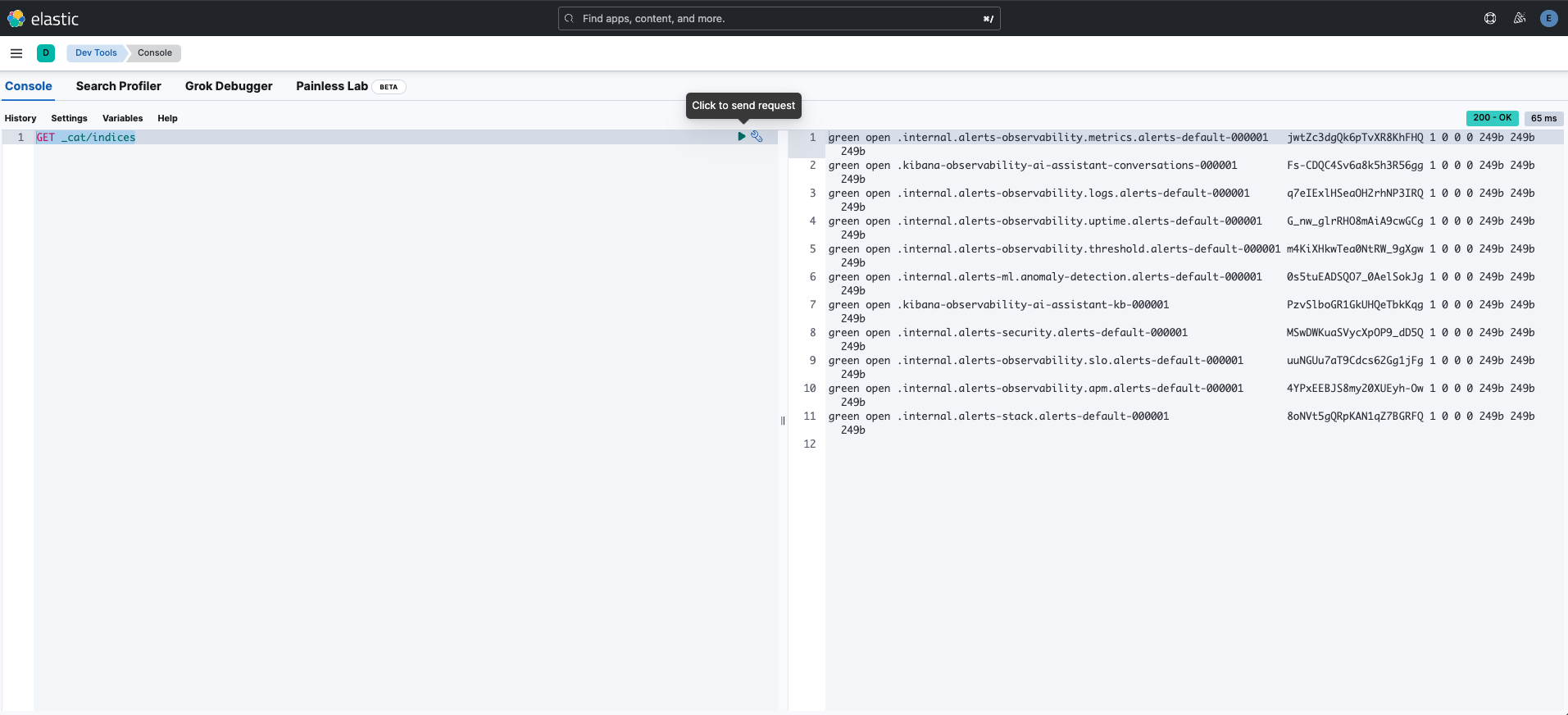
Task: Open the user E avatar menu
Action: click(x=1548, y=18)
